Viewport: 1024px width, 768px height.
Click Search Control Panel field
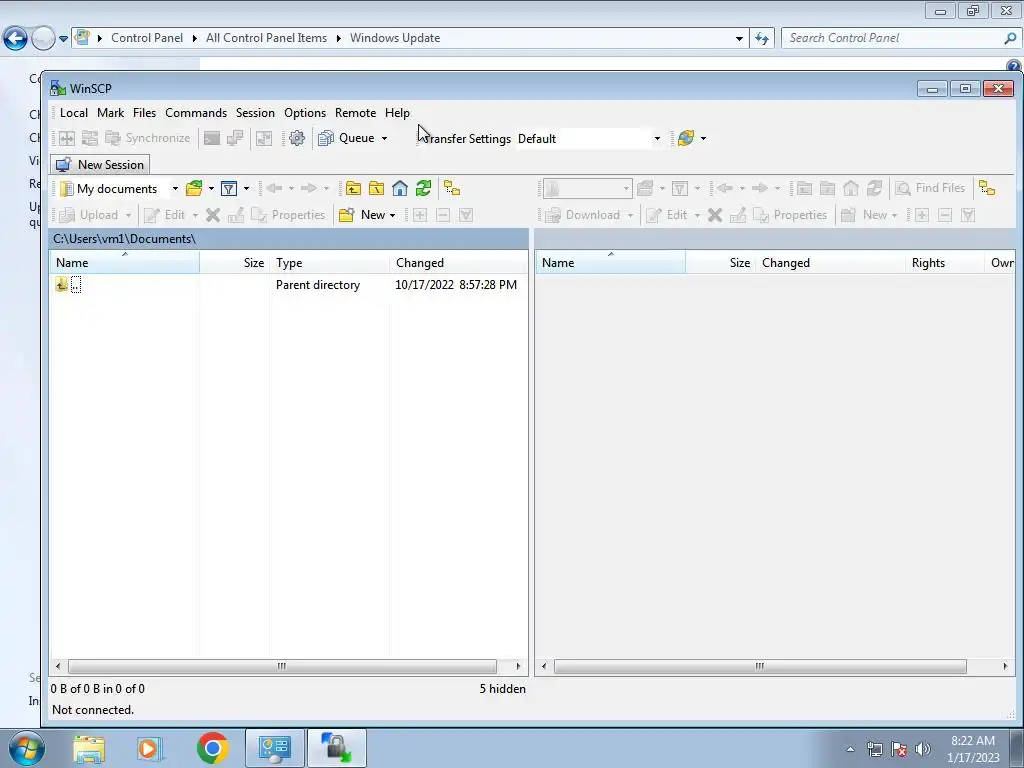(900, 38)
